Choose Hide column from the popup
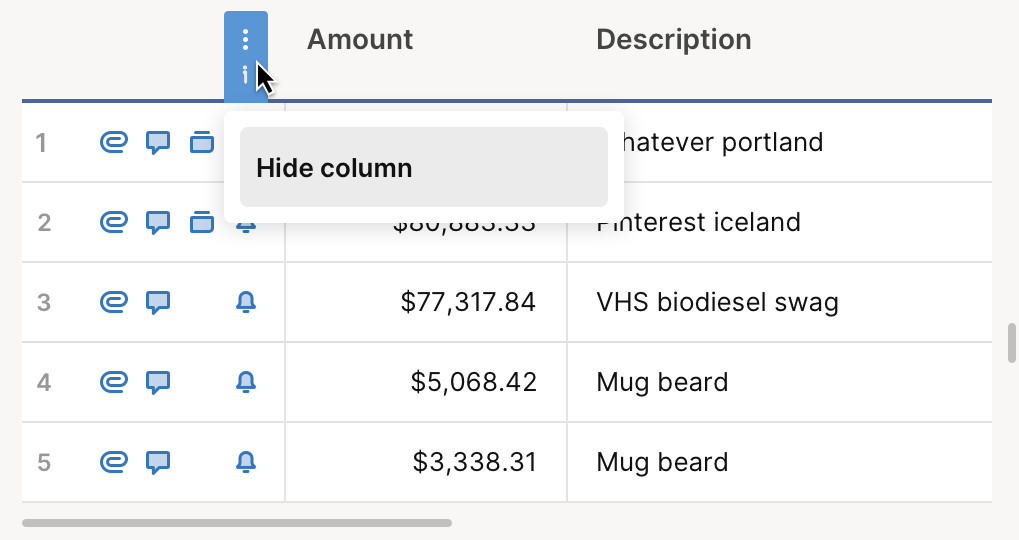The height and width of the screenshot is (540, 1019). click(423, 167)
